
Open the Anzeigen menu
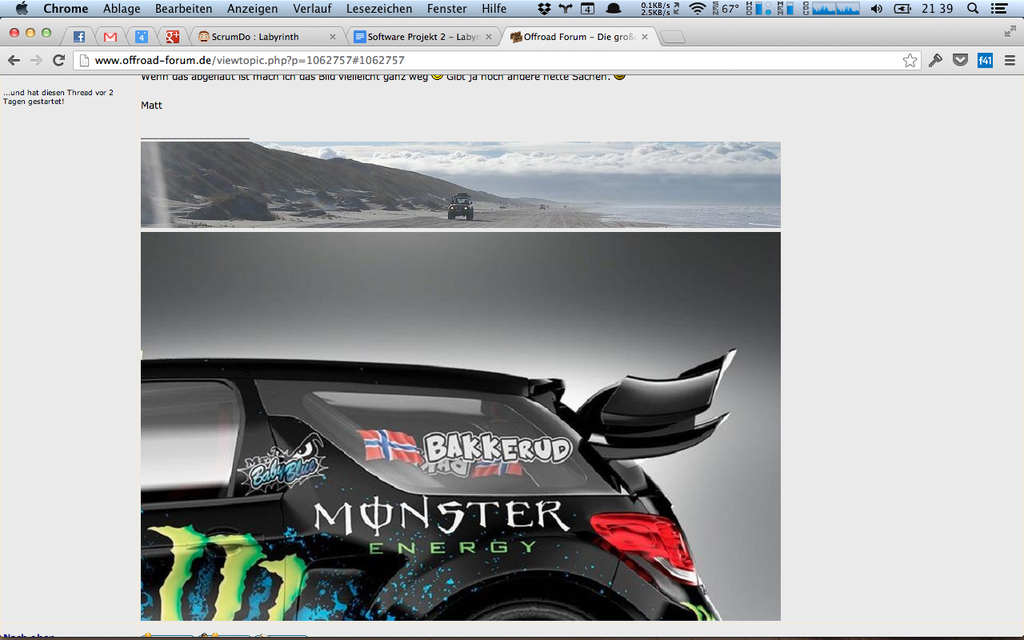pos(252,8)
